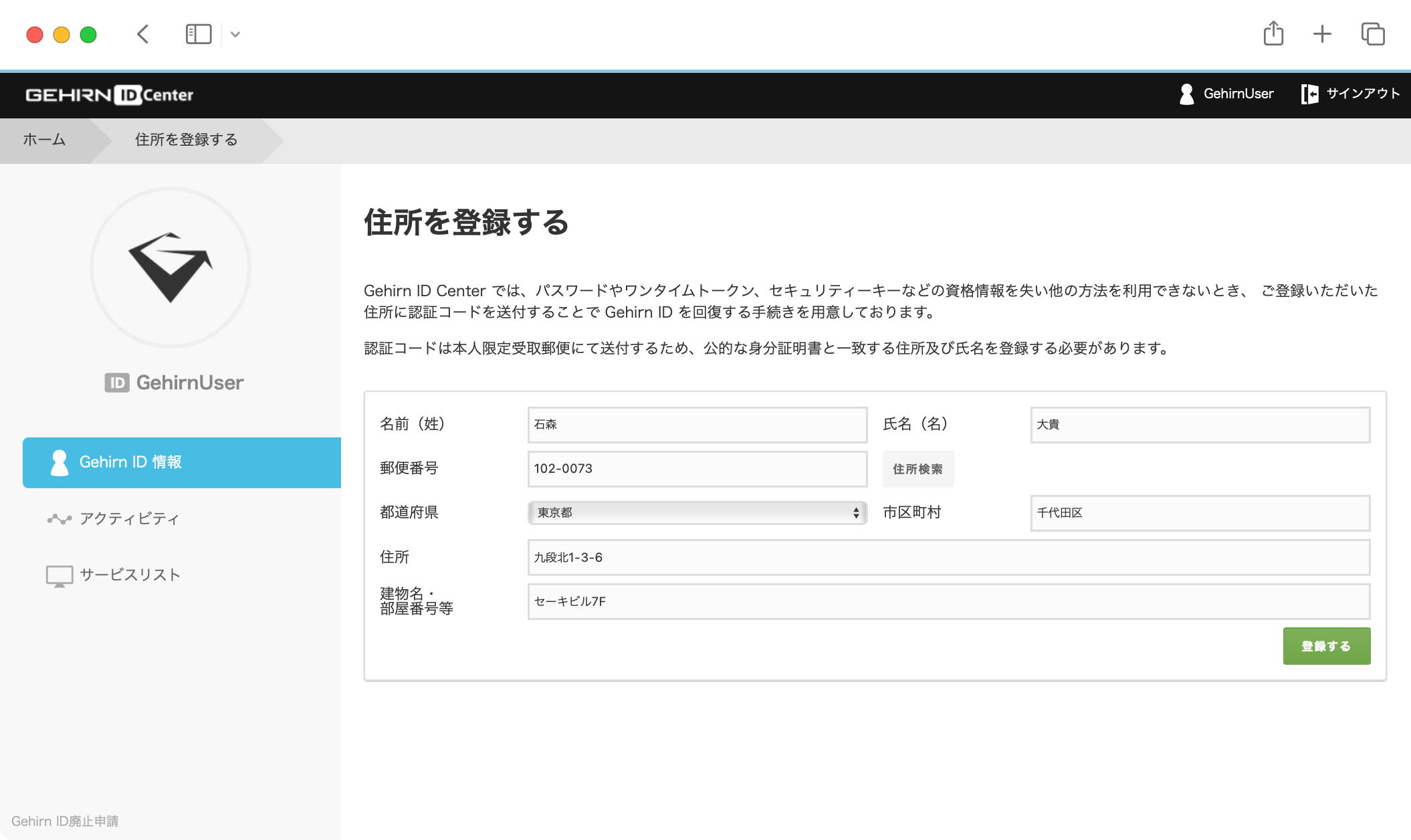Screen dimensions: 1411x840
Task: Open the sidebar options chevron dropdown
Action: tap(235, 34)
